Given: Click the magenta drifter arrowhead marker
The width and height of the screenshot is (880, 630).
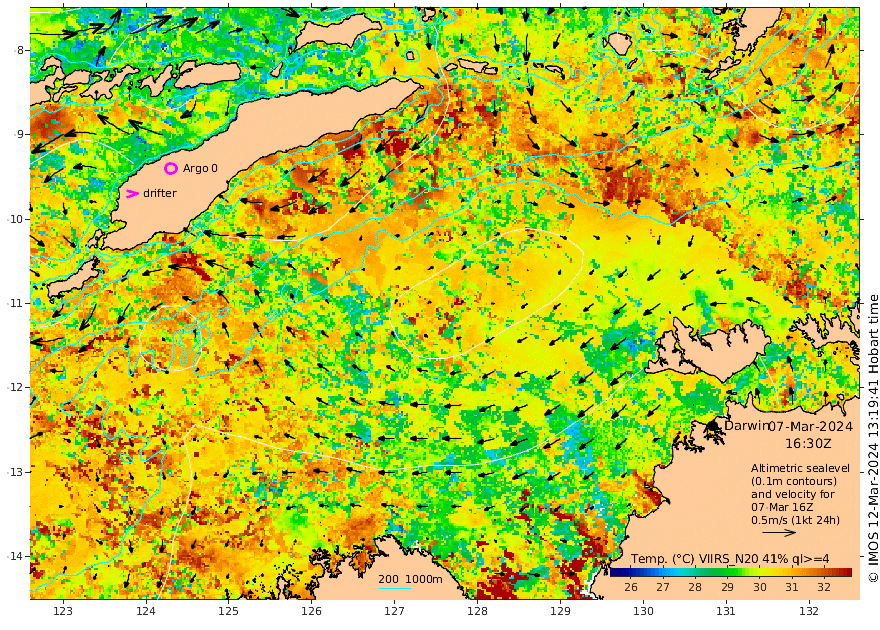Looking at the screenshot, I should (132, 194).
